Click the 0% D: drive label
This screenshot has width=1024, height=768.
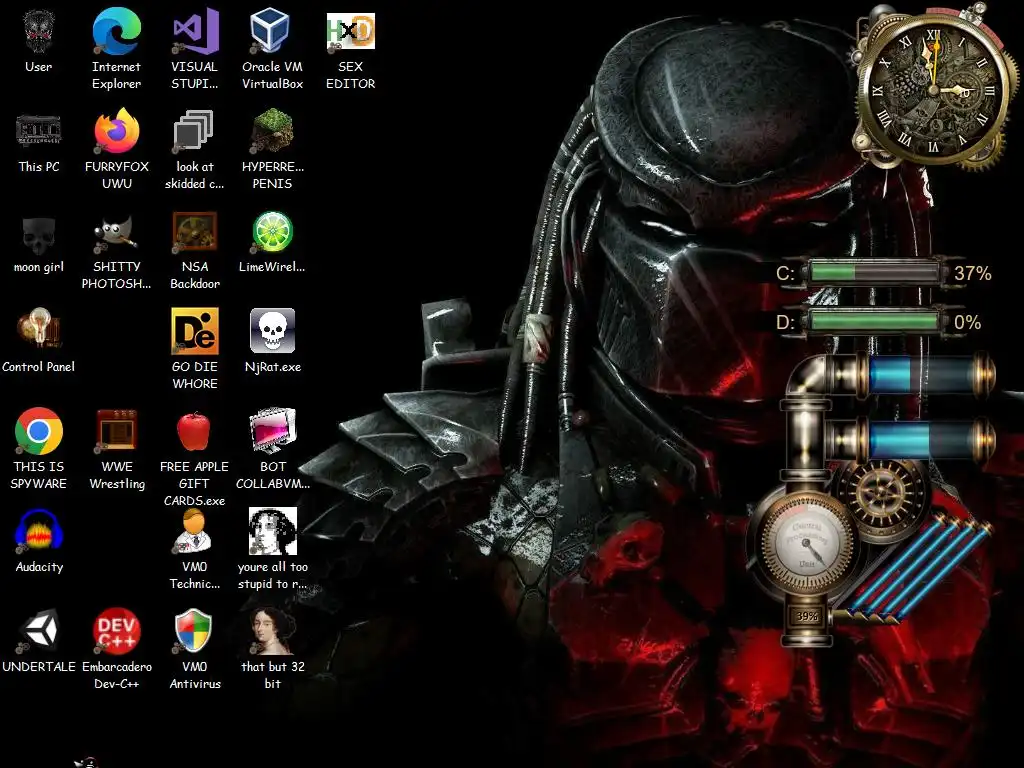pos(967,322)
